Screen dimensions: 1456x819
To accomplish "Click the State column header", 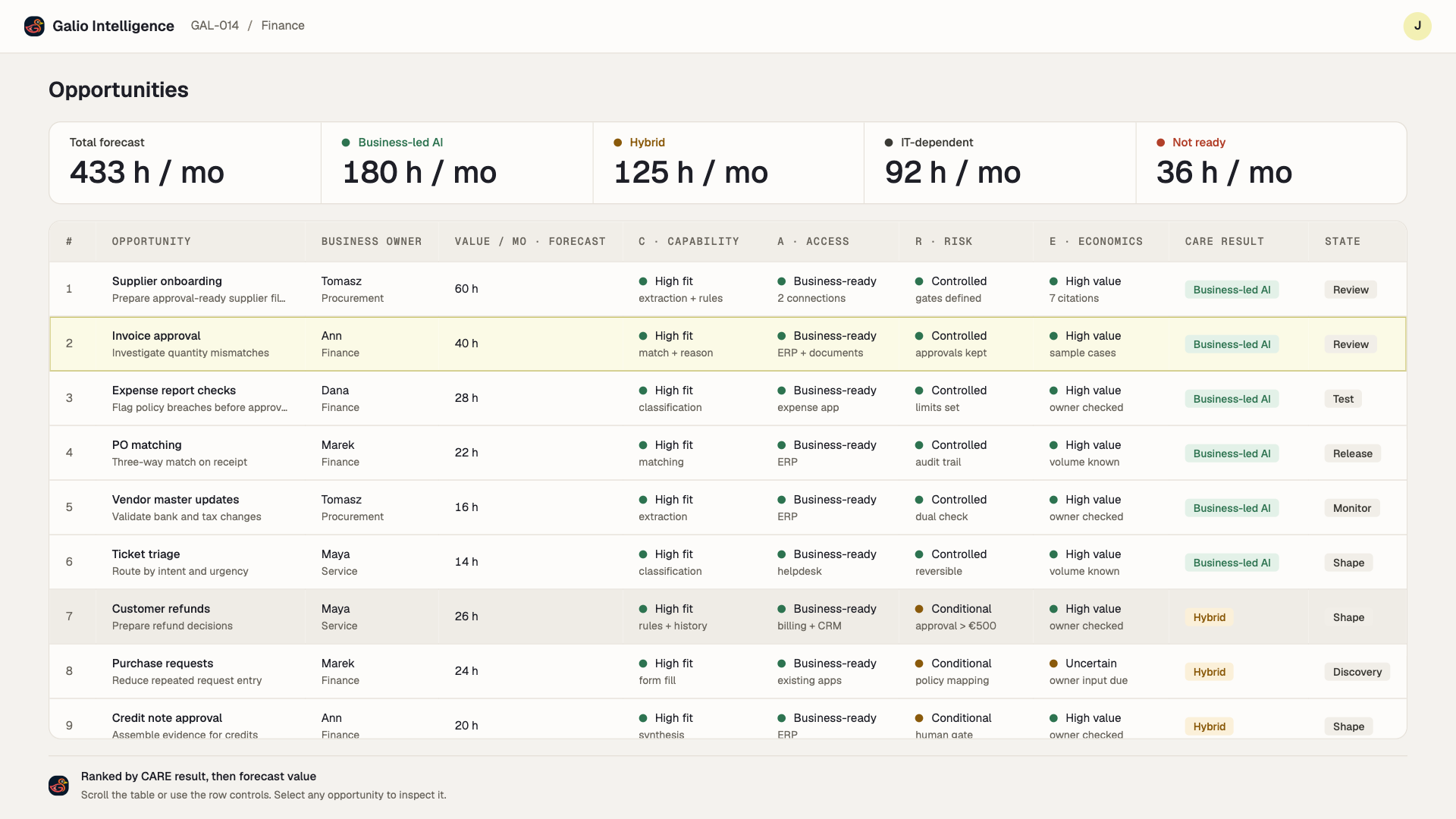I will [x=1342, y=242].
